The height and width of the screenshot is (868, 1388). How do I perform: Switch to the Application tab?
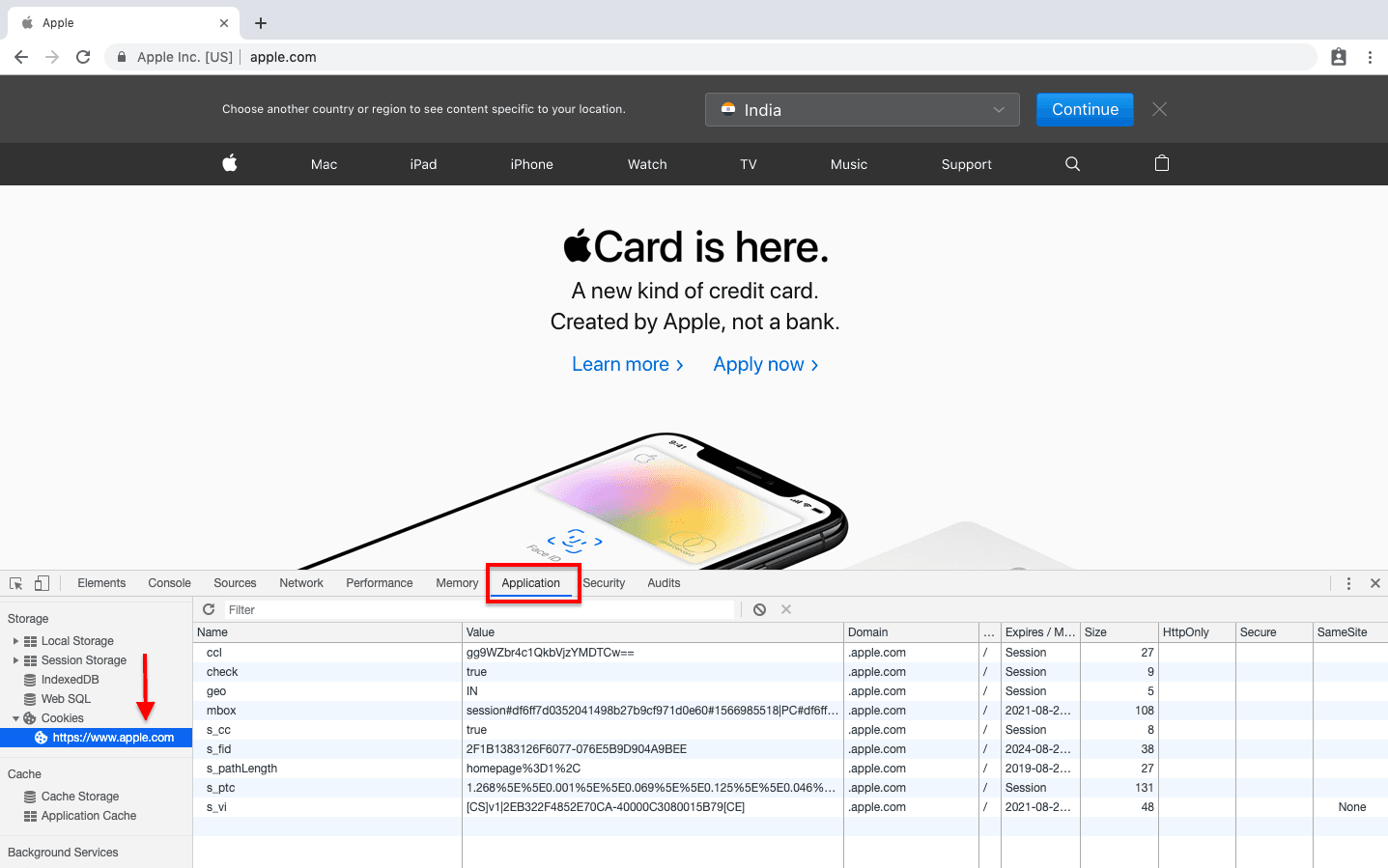531,583
